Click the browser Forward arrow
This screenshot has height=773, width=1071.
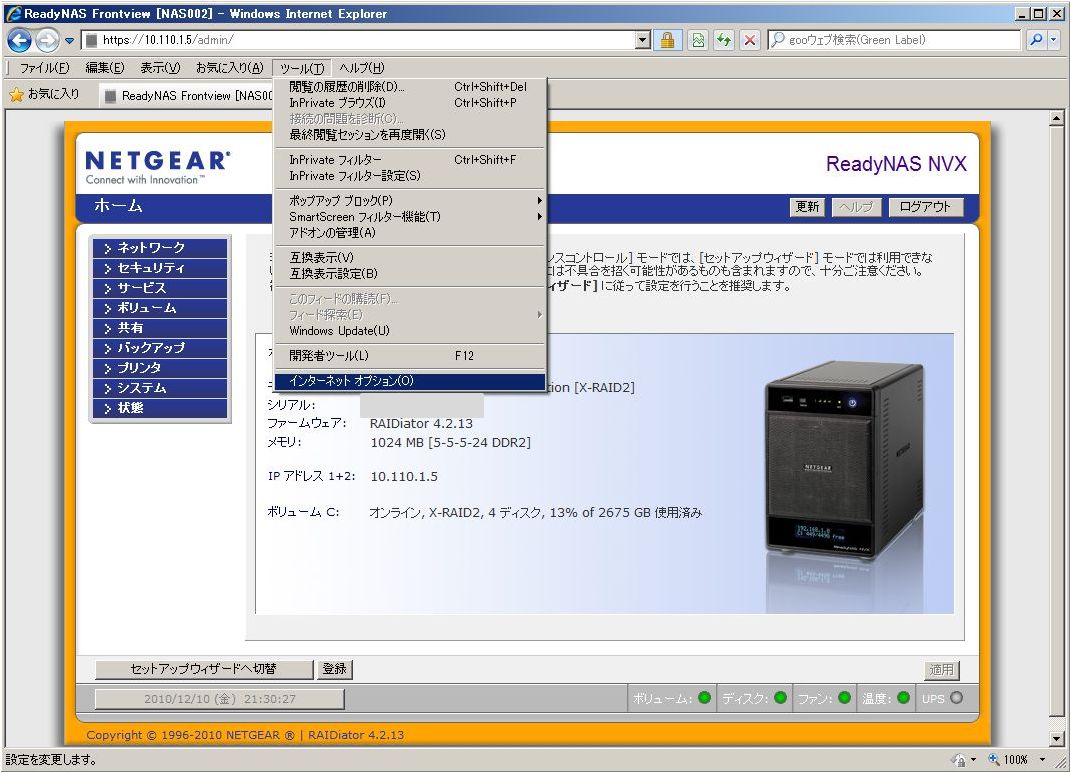[46, 40]
